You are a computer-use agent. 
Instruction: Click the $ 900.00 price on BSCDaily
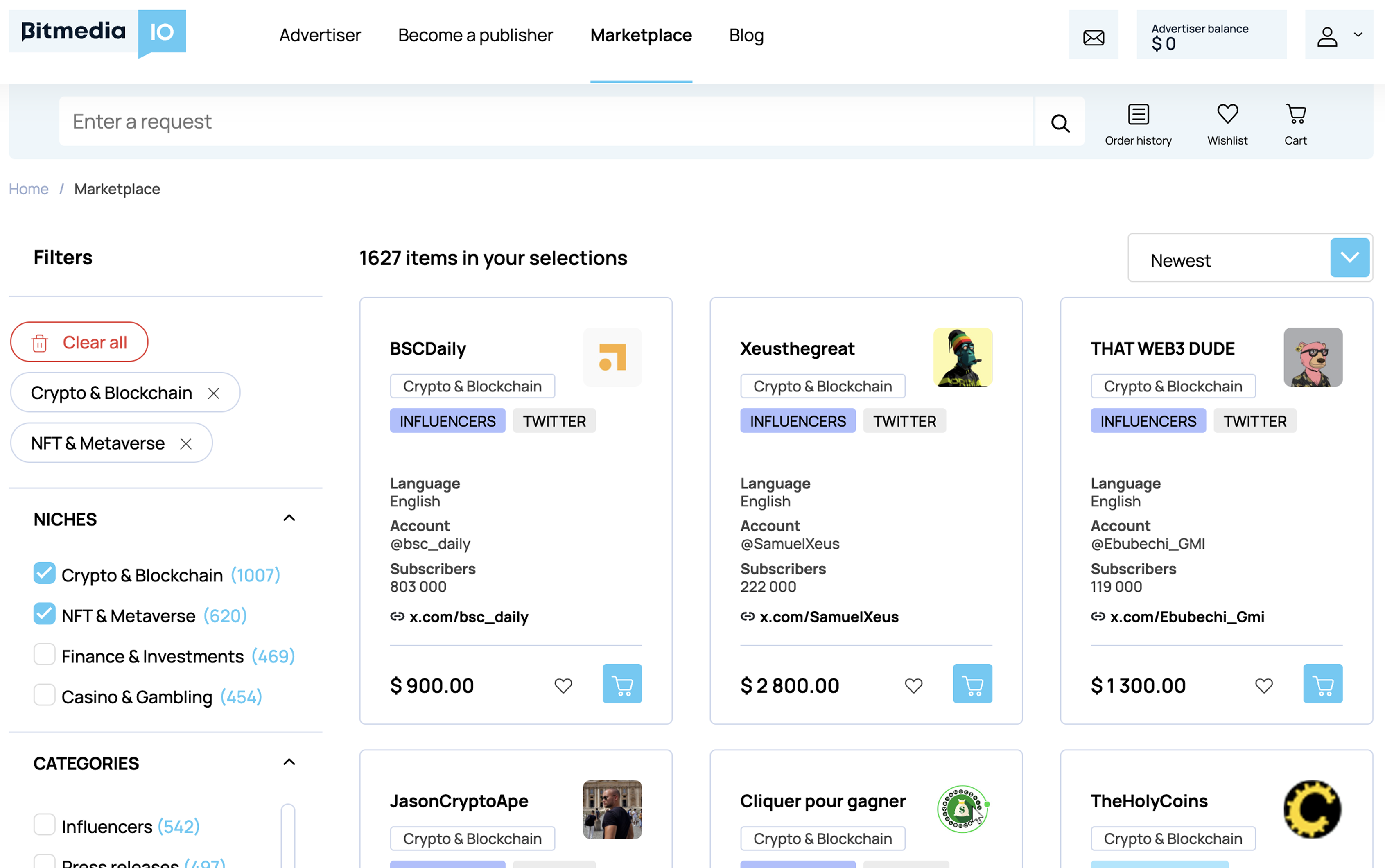[x=432, y=686]
